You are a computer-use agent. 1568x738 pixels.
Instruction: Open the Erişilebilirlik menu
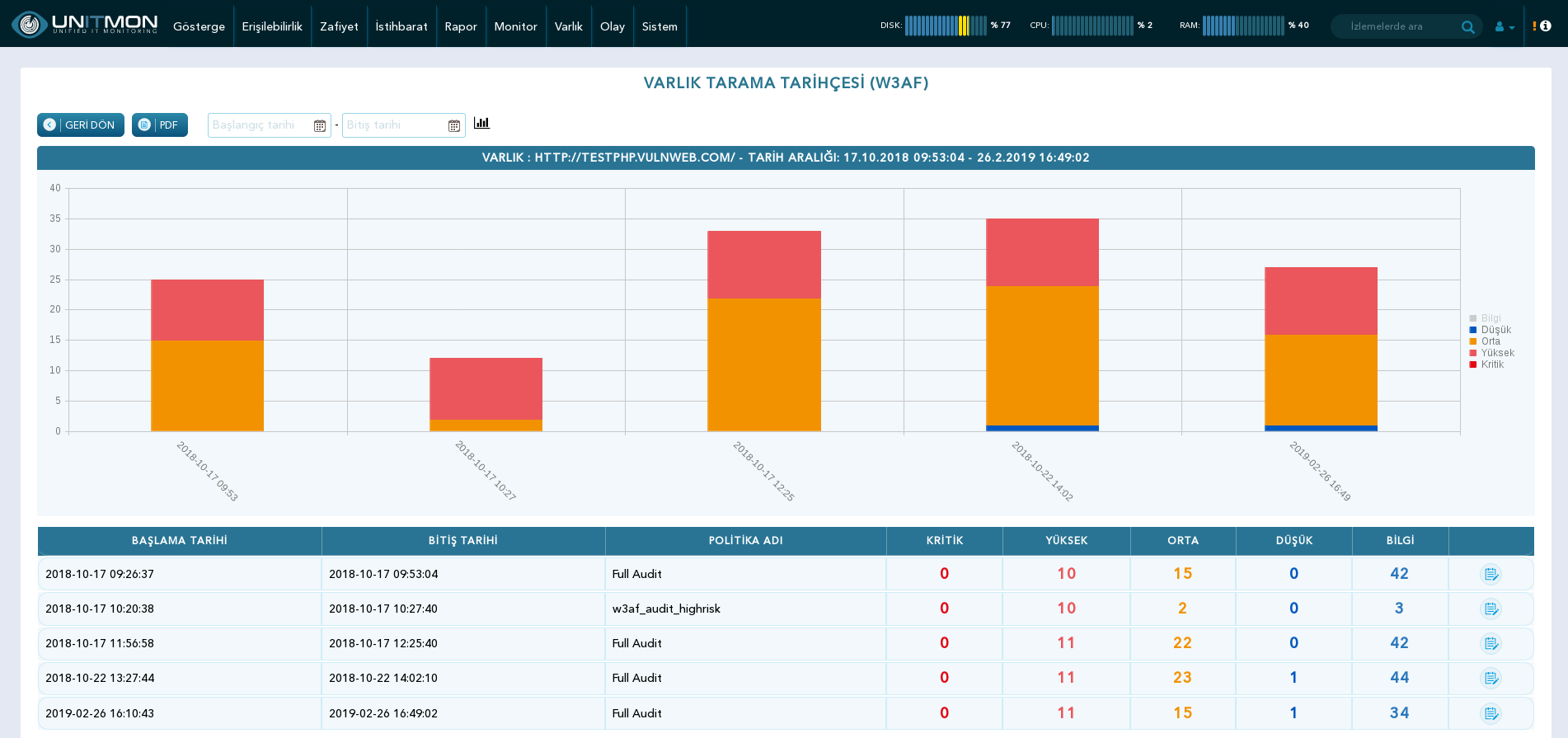coord(272,26)
